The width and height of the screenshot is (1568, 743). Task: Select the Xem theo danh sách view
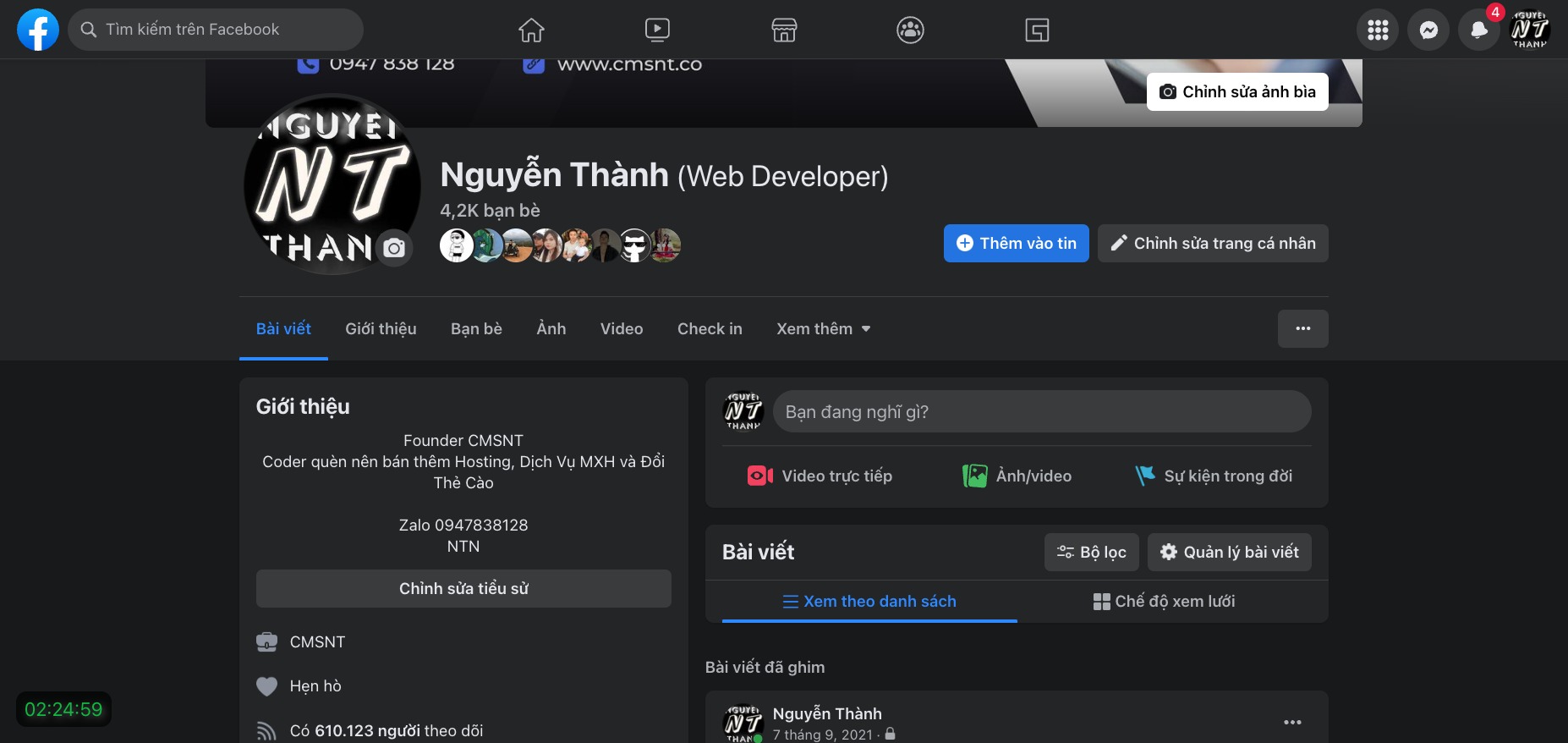pyautogui.click(x=869, y=601)
